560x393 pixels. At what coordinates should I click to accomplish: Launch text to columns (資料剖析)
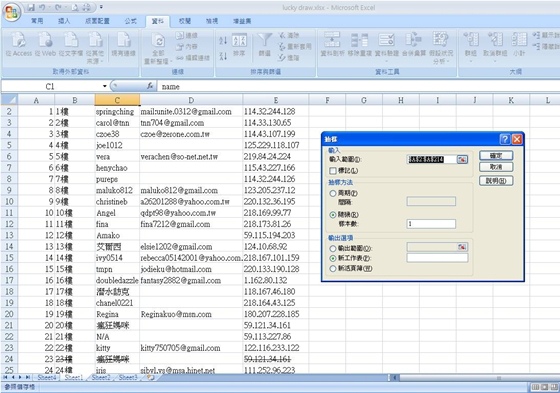pyautogui.click(x=332, y=44)
